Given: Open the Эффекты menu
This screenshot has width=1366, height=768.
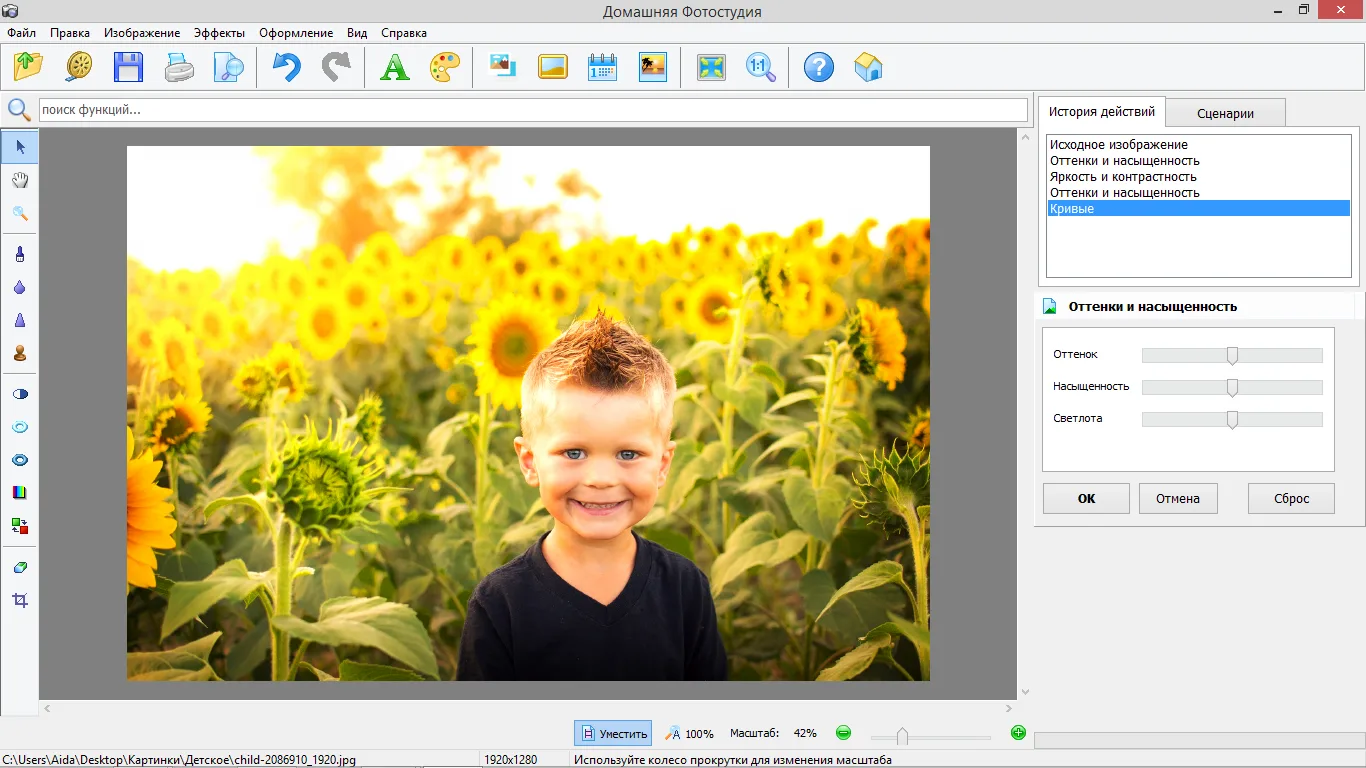Looking at the screenshot, I should pyautogui.click(x=219, y=33).
